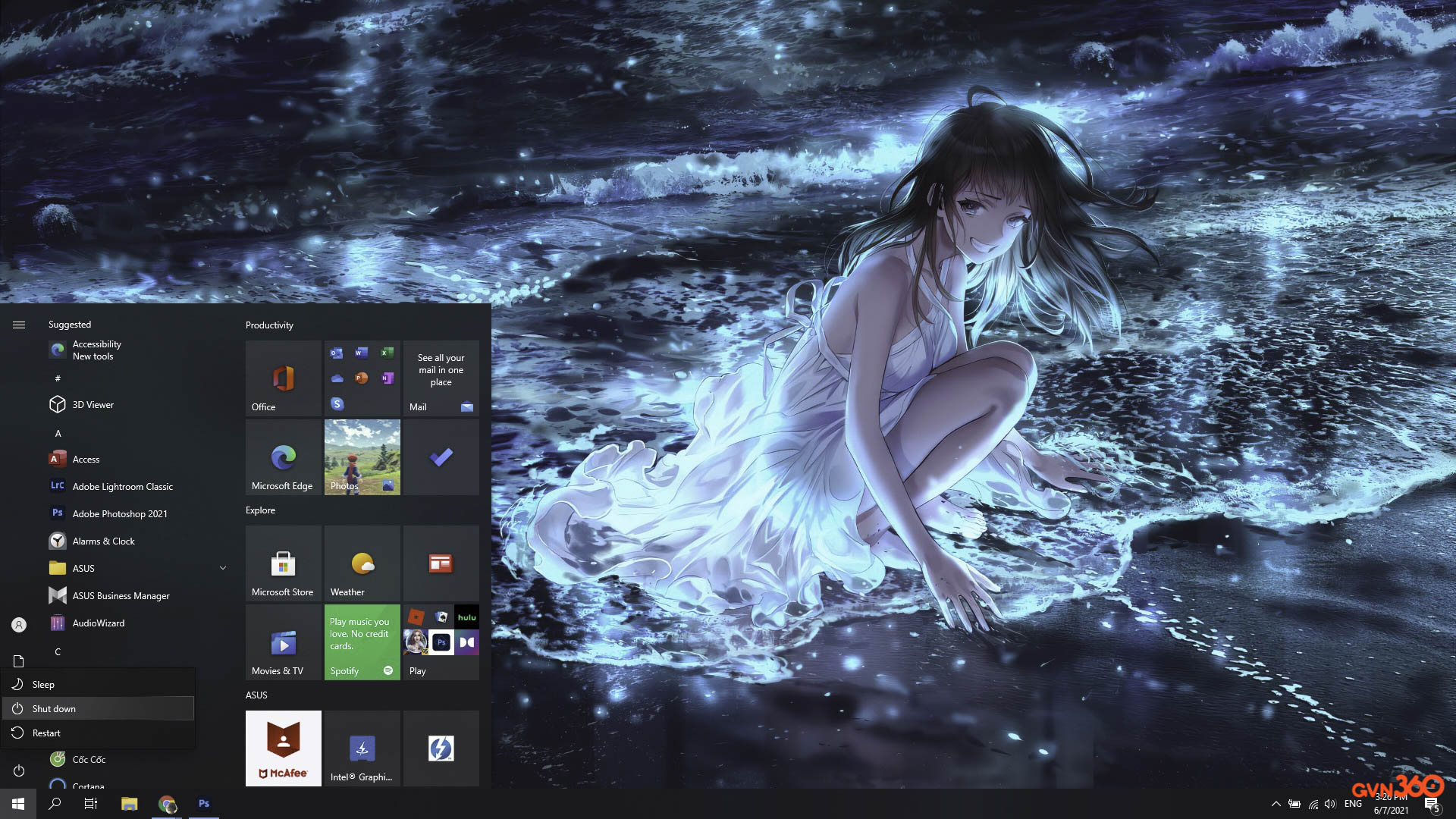Expand the ASUS folder in the app list

point(137,569)
